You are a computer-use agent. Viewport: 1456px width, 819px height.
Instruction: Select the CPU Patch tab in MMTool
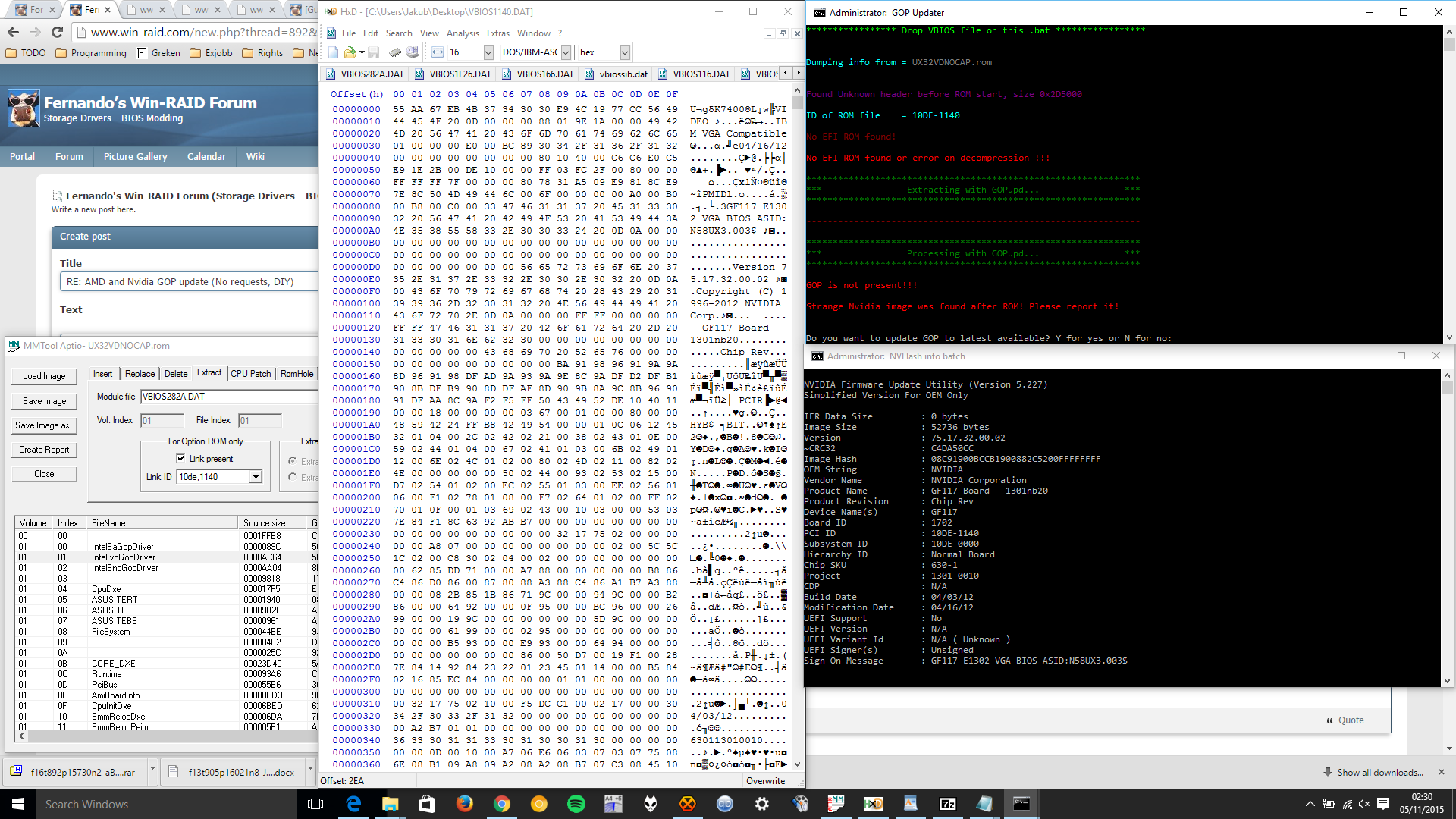coord(250,373)
